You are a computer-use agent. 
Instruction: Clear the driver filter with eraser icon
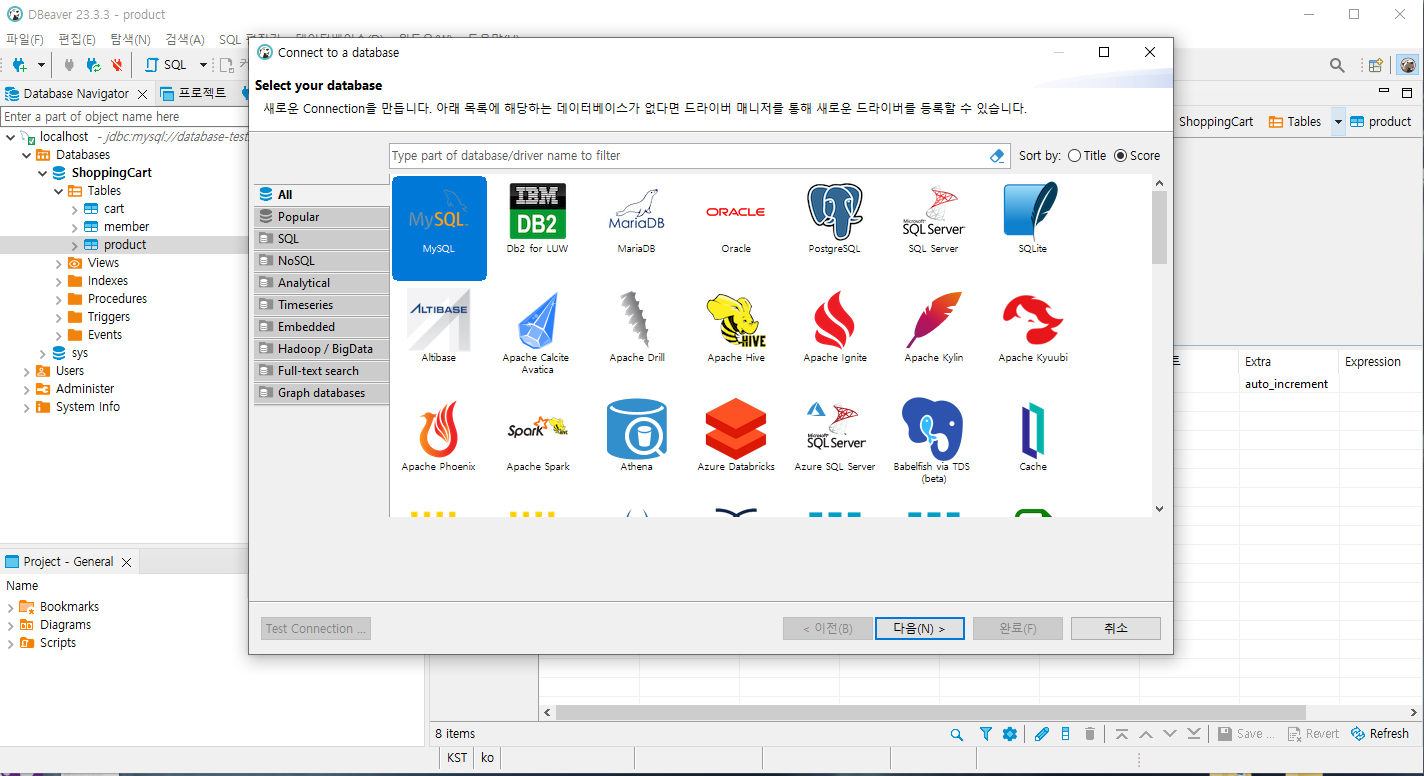(x=997, y=156)
